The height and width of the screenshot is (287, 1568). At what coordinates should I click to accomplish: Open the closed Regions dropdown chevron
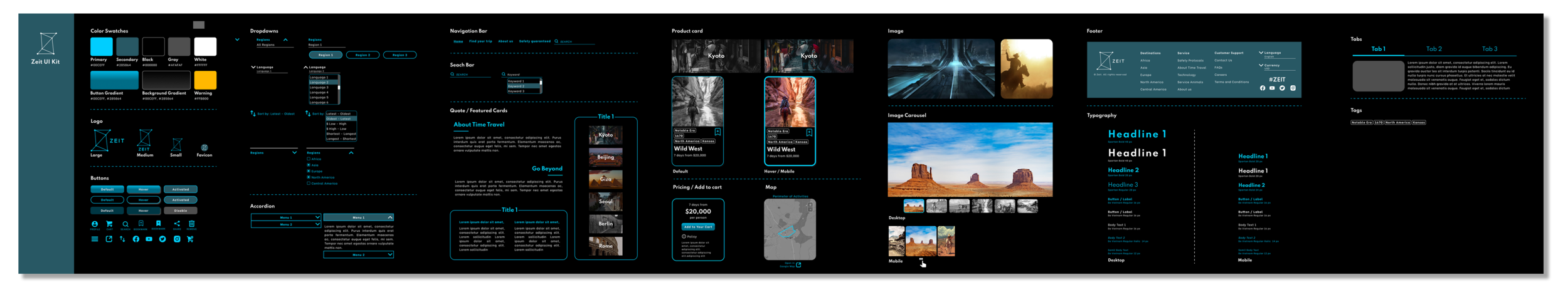pyautogui.click(x=294, y=153)
